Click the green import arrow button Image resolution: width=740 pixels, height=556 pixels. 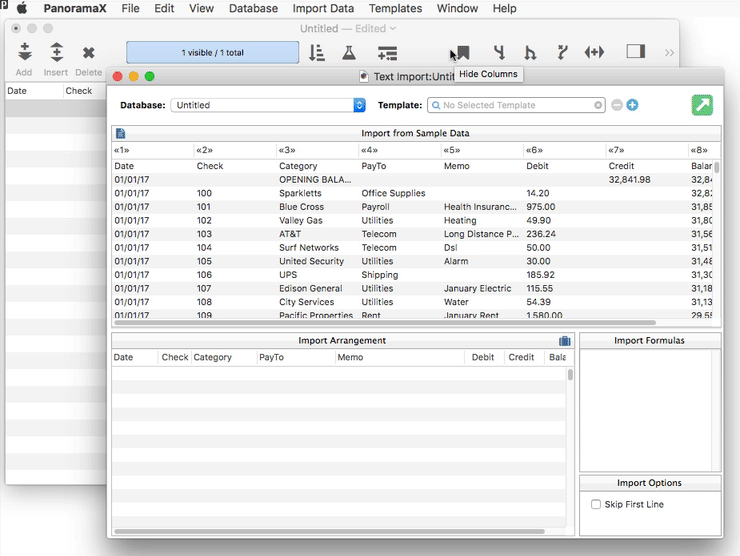tap(702, 105)
